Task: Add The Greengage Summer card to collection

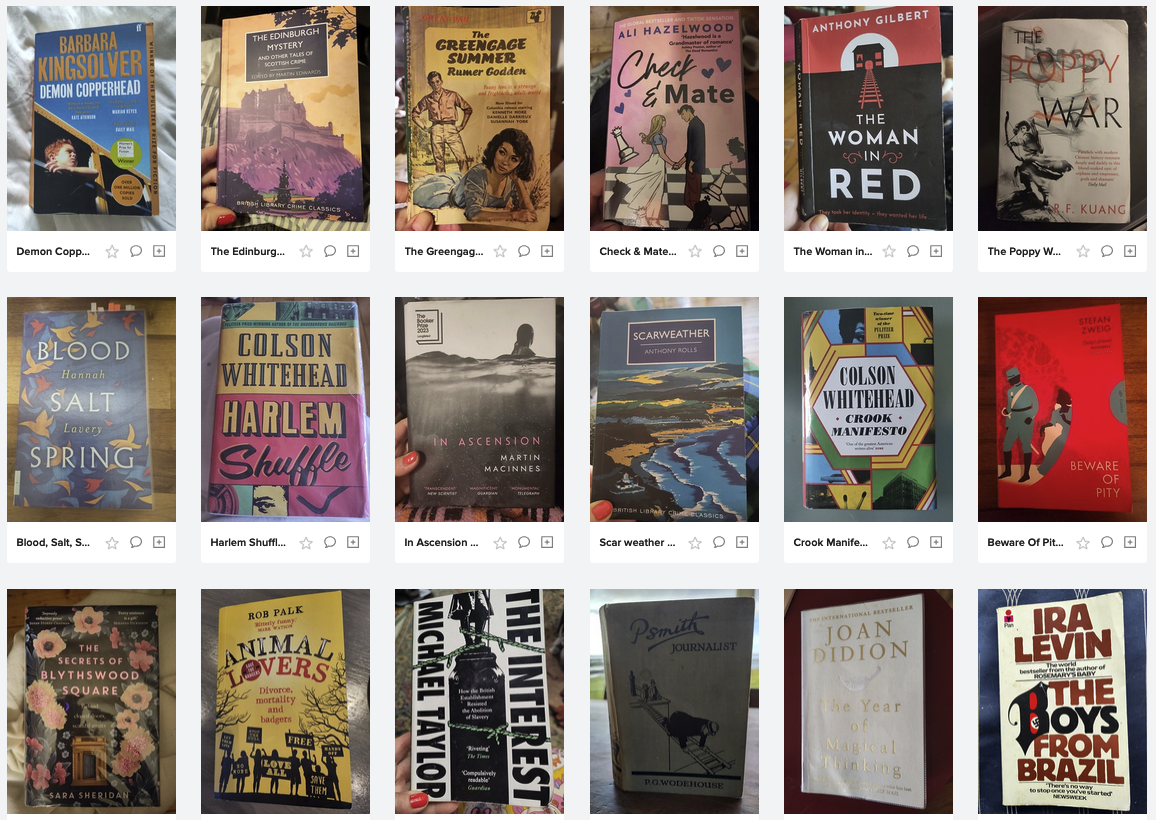Action: click(547, 251)
